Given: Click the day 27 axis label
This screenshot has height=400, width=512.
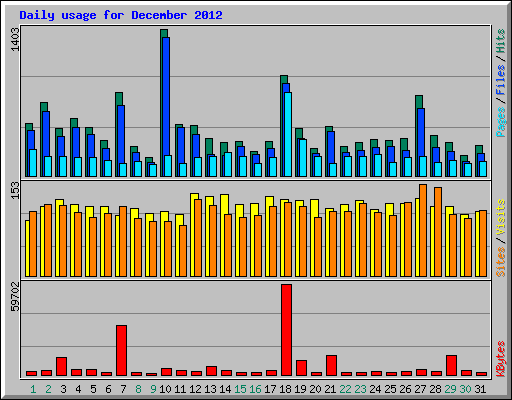Looking at the screenshot, I should (x=420, y=389).
